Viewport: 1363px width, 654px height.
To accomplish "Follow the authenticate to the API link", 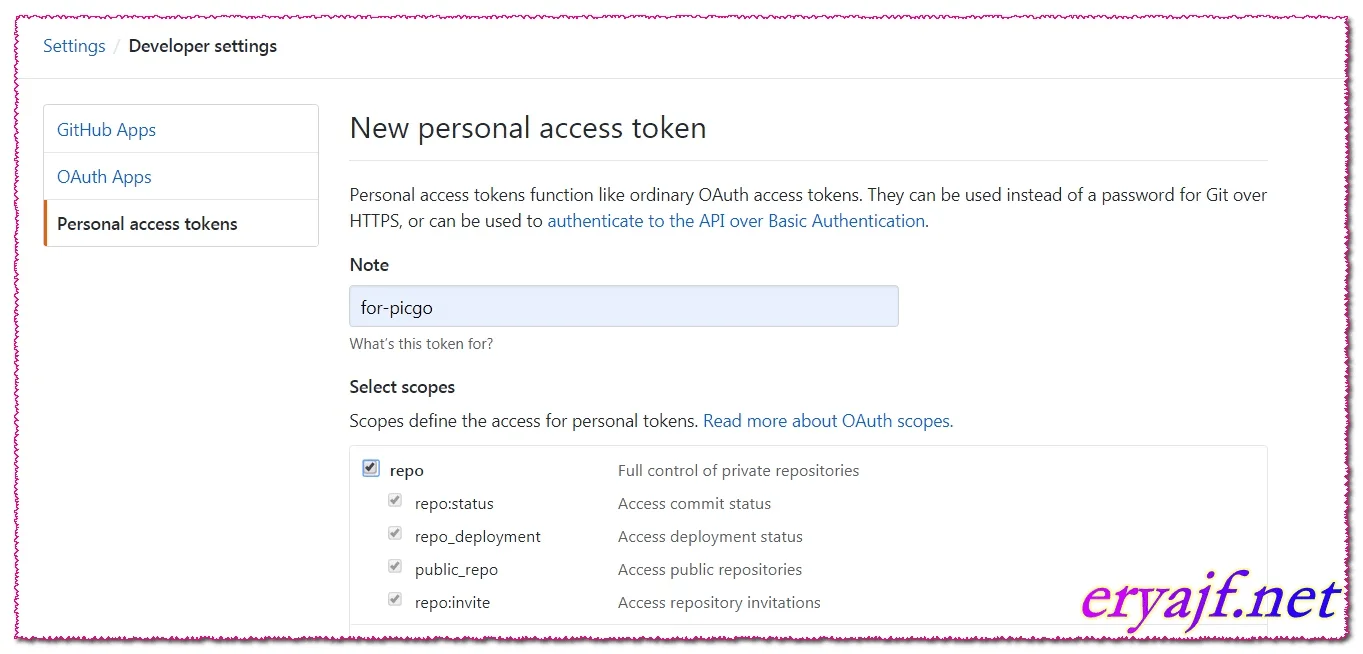I will 736,221.
